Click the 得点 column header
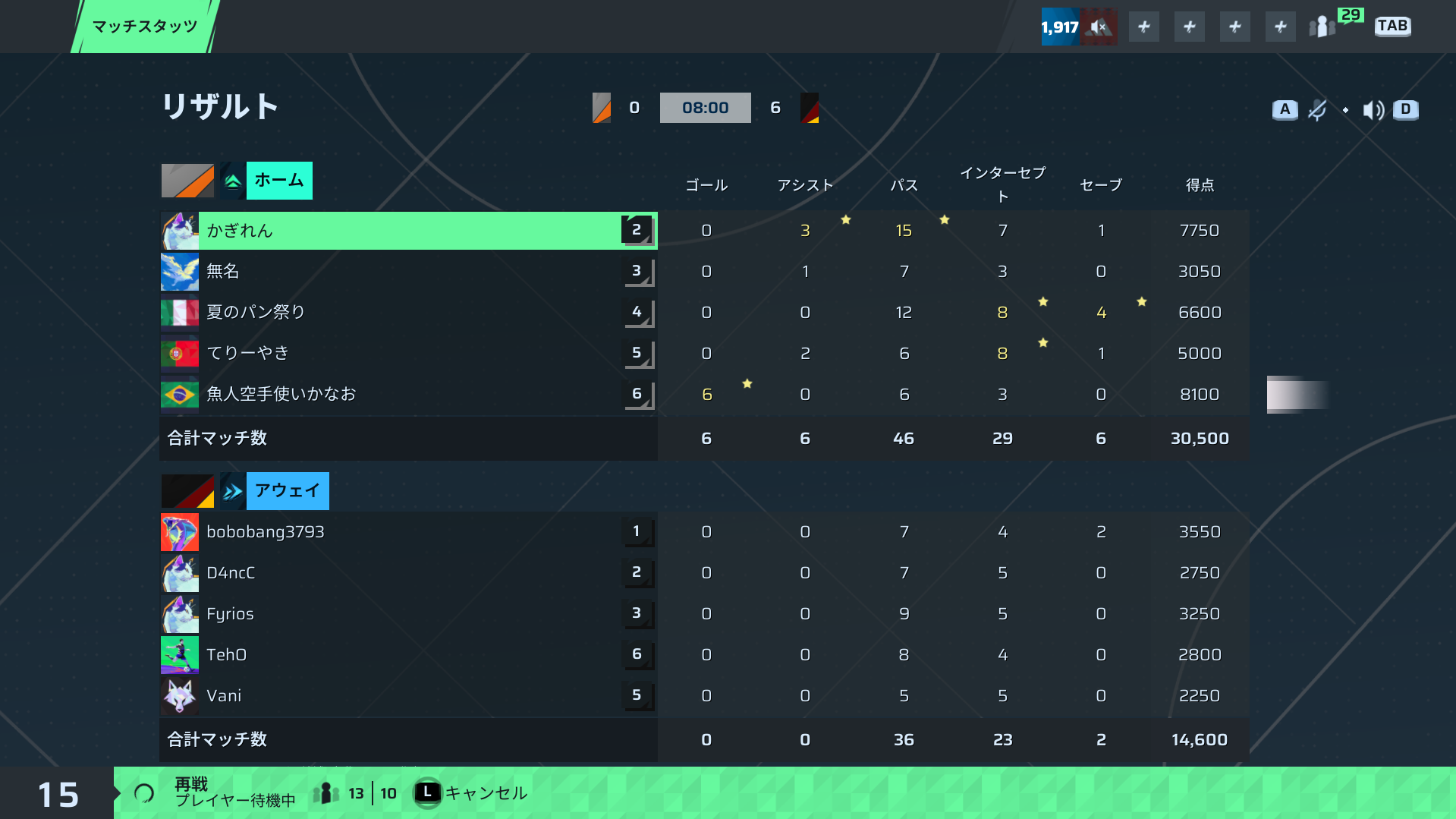Viewport: 1456px width, 819px height. click(x=1200, y=185)
